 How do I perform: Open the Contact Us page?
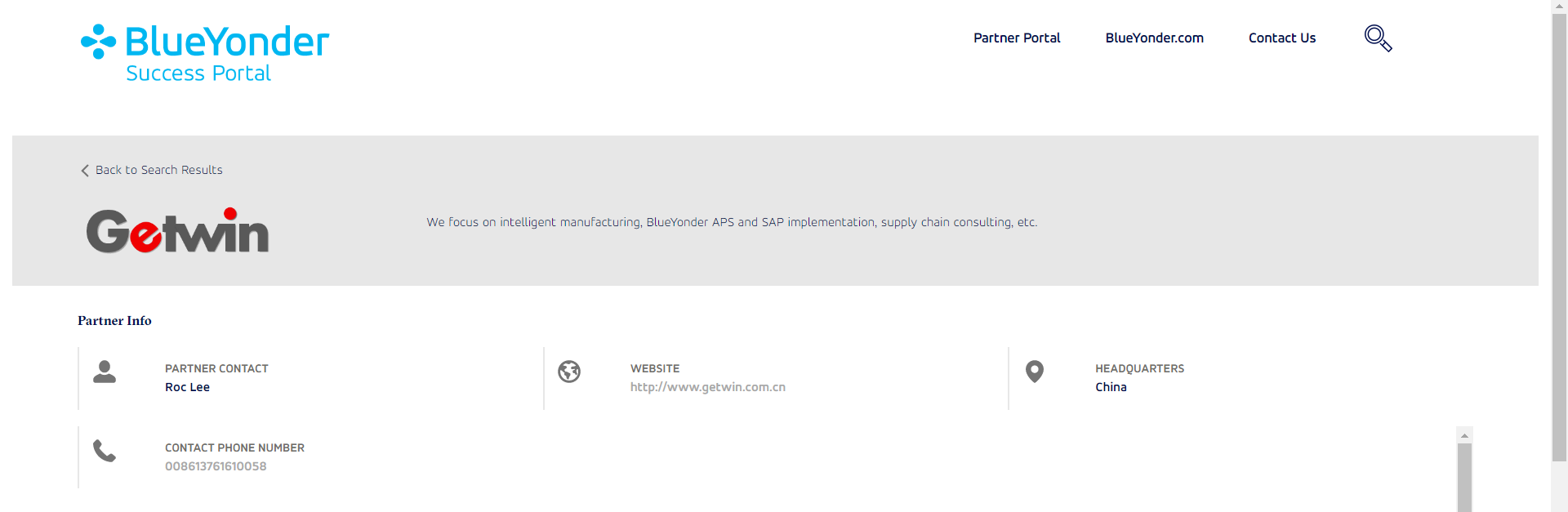click(1282, 38)
